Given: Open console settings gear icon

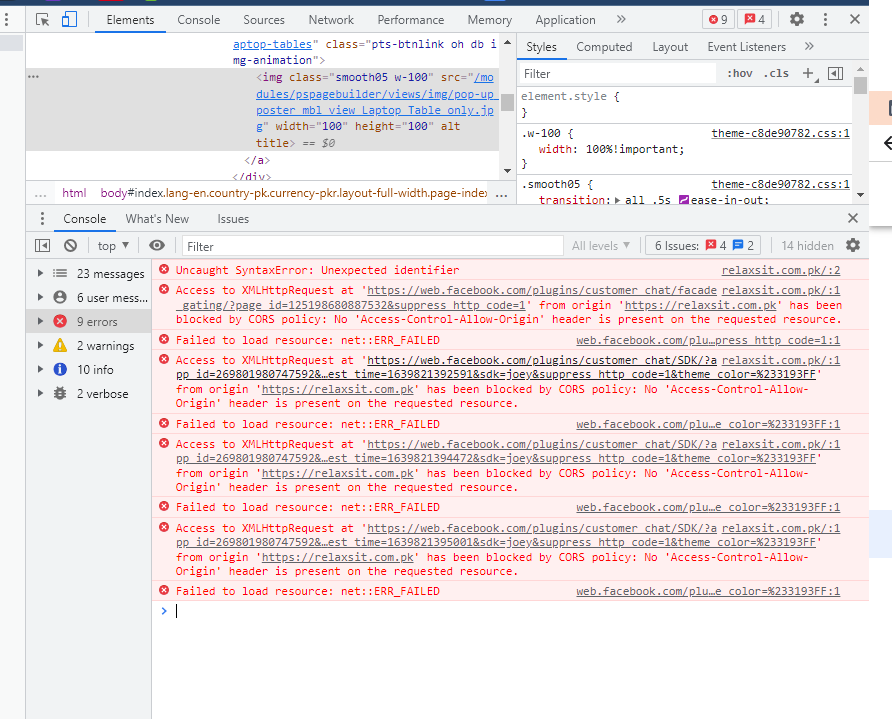Looking at the screenshot, I should (x=852, y=245).
